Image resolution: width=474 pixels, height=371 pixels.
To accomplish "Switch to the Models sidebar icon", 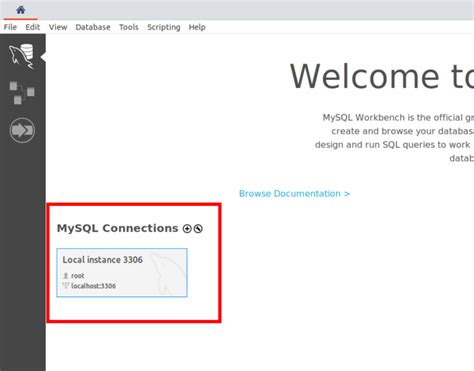I will (22, 92).
